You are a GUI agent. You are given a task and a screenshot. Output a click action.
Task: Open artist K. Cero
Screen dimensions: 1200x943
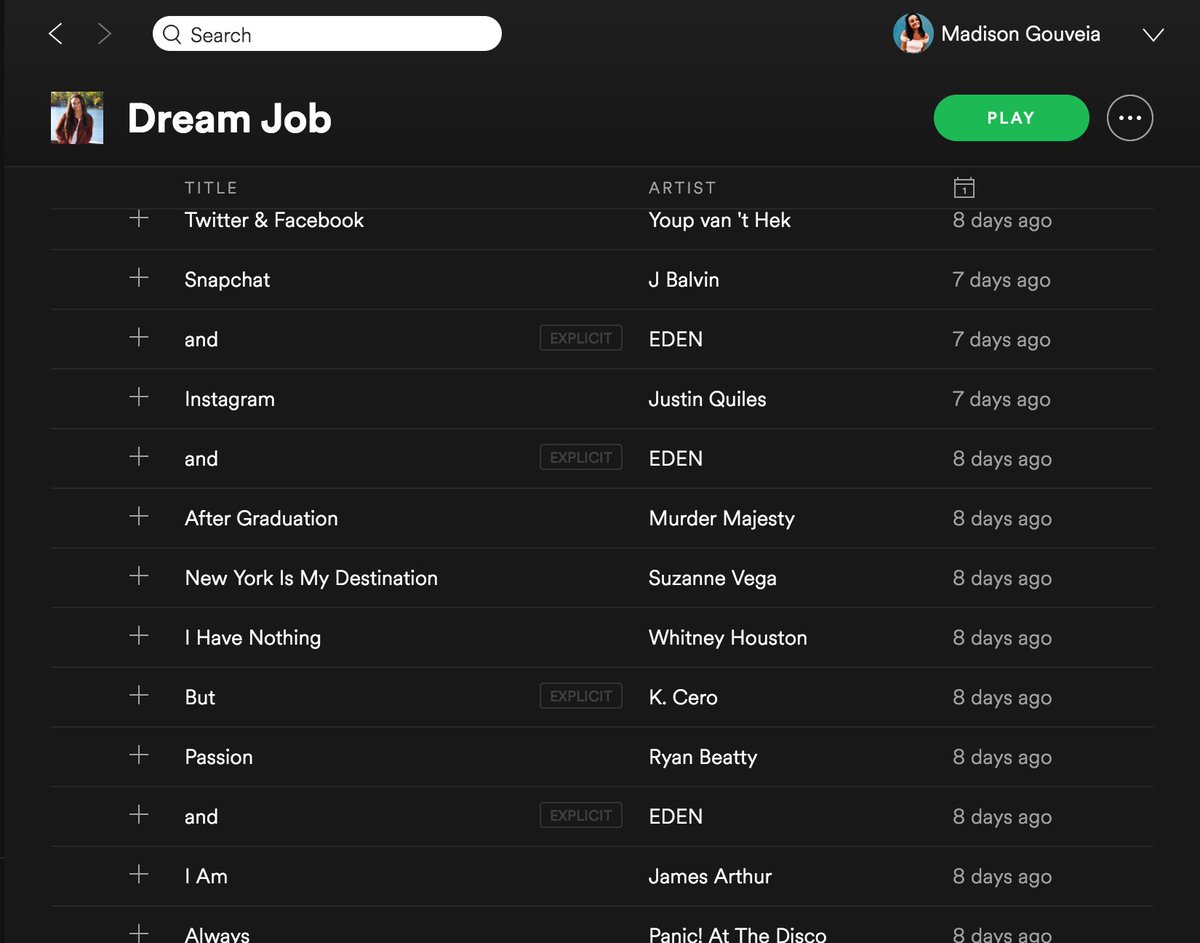pyautogui.click(x=683, y=697)
